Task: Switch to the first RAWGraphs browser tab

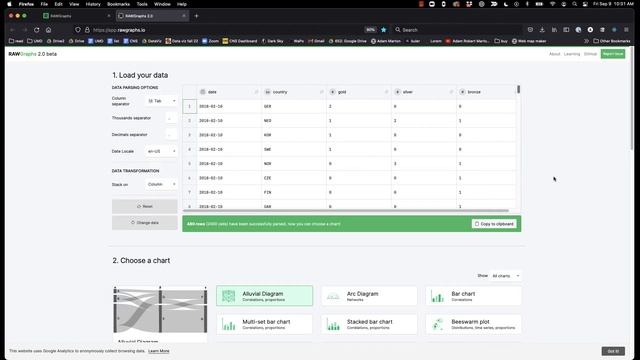Action: 76,16
